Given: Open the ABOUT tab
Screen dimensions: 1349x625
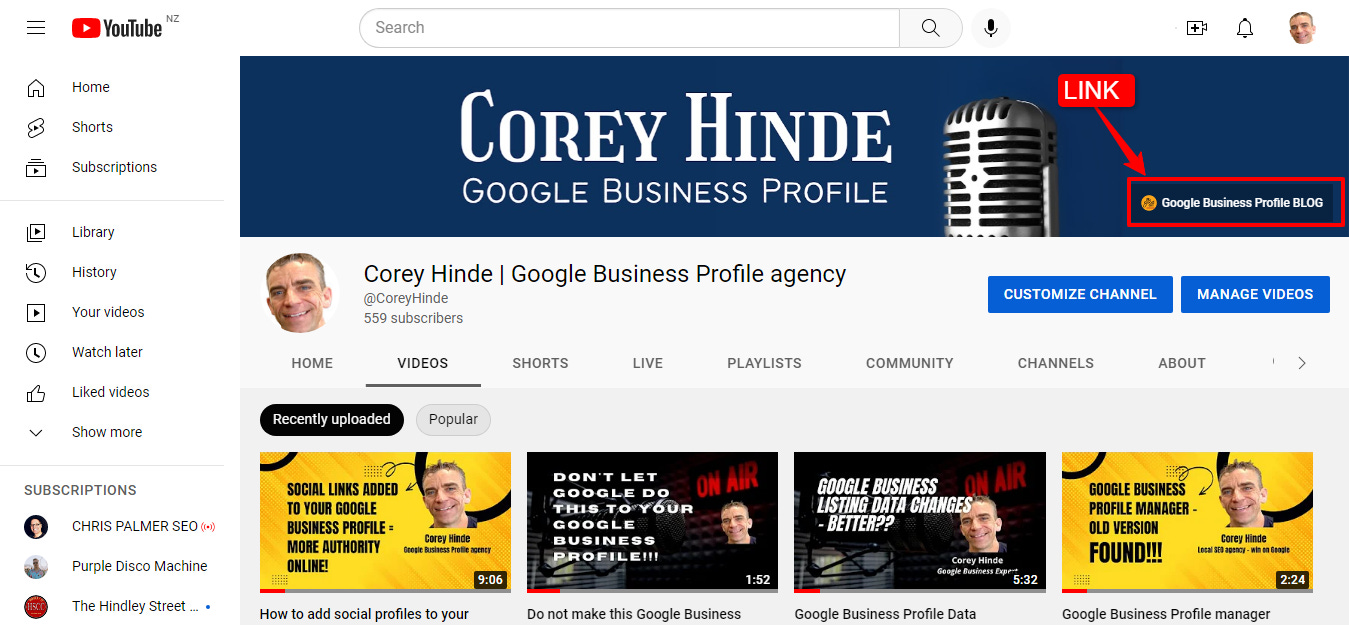Looking at the screenshot, I should coord(1182,363).
